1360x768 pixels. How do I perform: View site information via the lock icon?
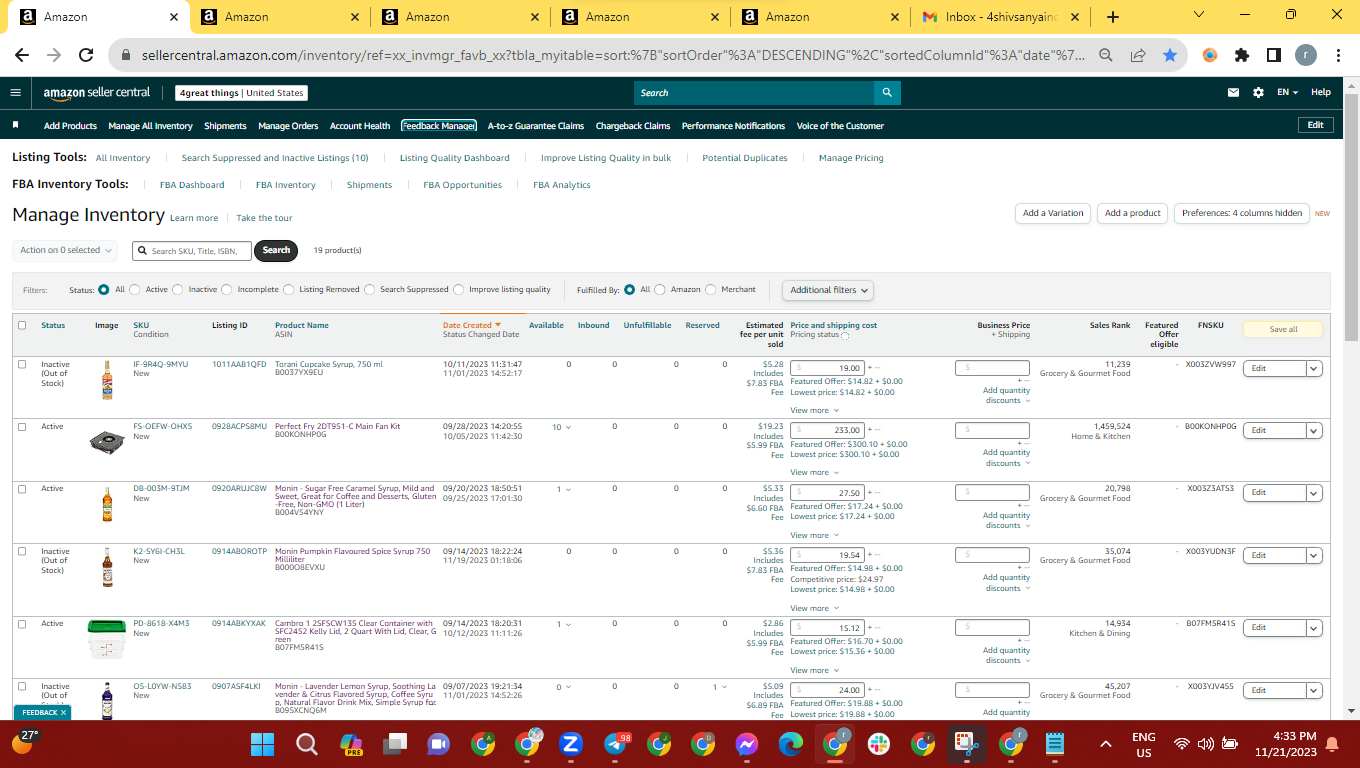click(x=126, y=56)
